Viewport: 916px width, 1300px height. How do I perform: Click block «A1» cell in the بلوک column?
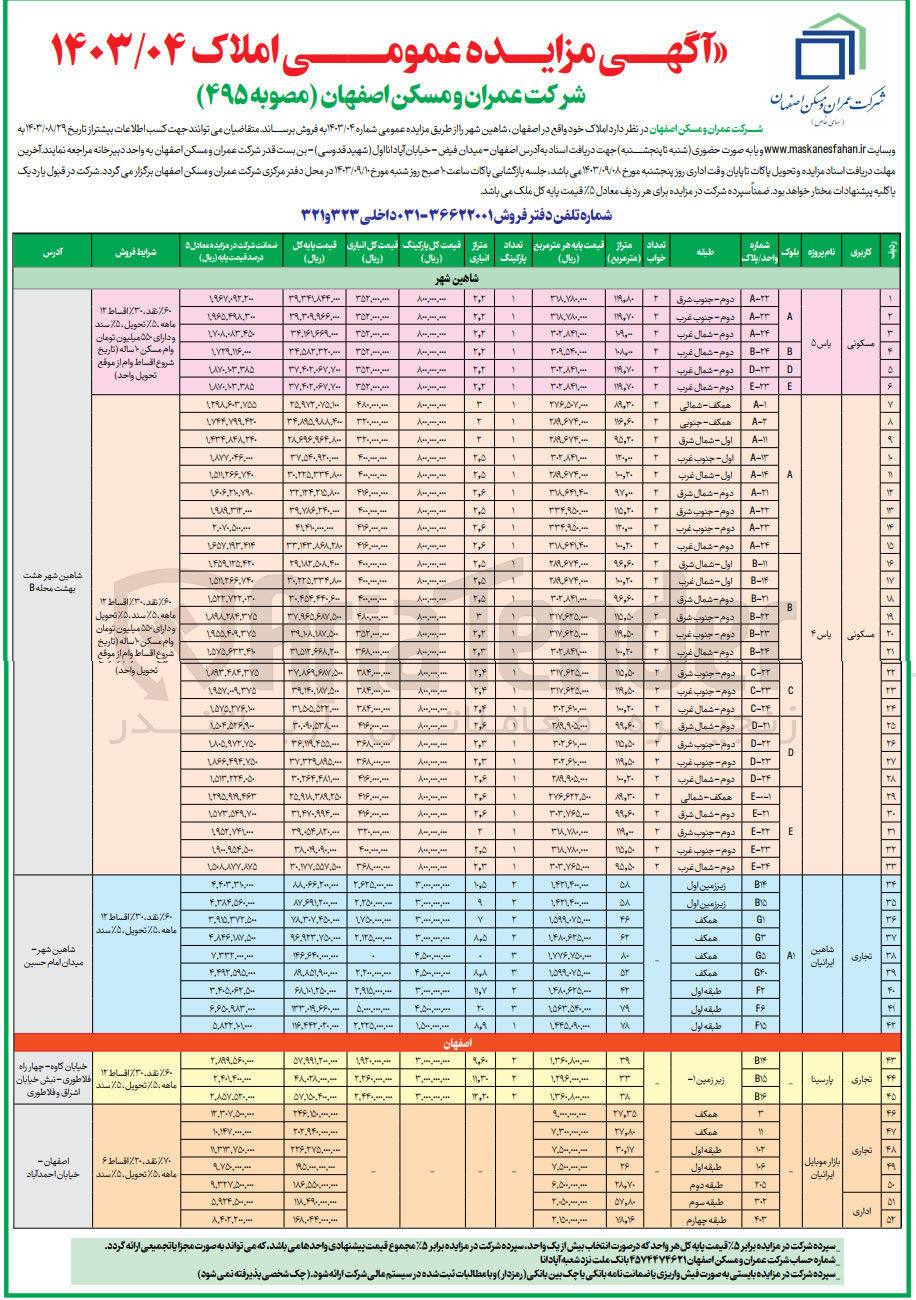[792, 953]
